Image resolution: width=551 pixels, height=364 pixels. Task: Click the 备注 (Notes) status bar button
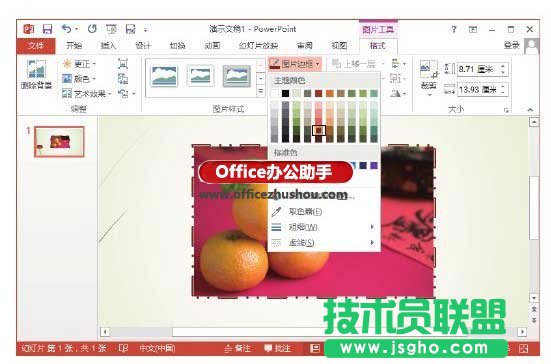tap(237, 348)
